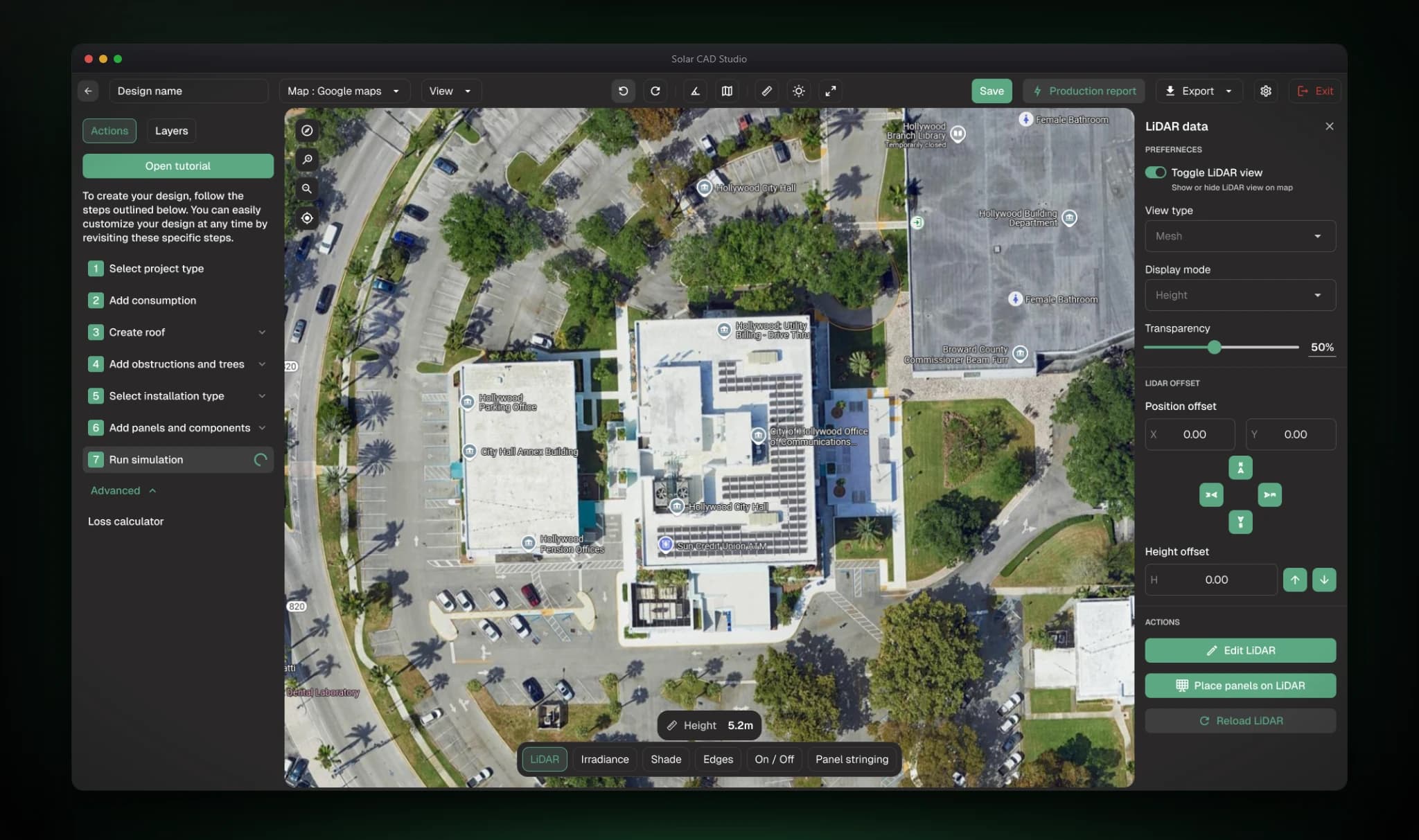Toggle Panel stringing view
The height and width of the screenshot is (840, 1419).
pos(852,760)
